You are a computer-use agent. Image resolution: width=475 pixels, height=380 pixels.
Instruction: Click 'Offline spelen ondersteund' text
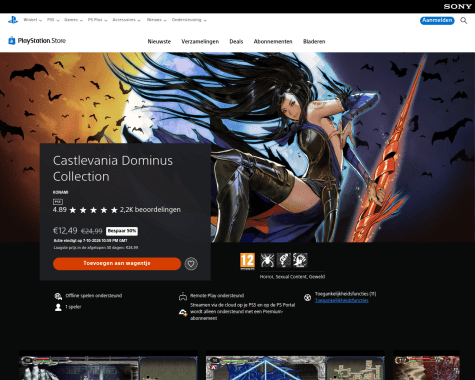[94, 296]
